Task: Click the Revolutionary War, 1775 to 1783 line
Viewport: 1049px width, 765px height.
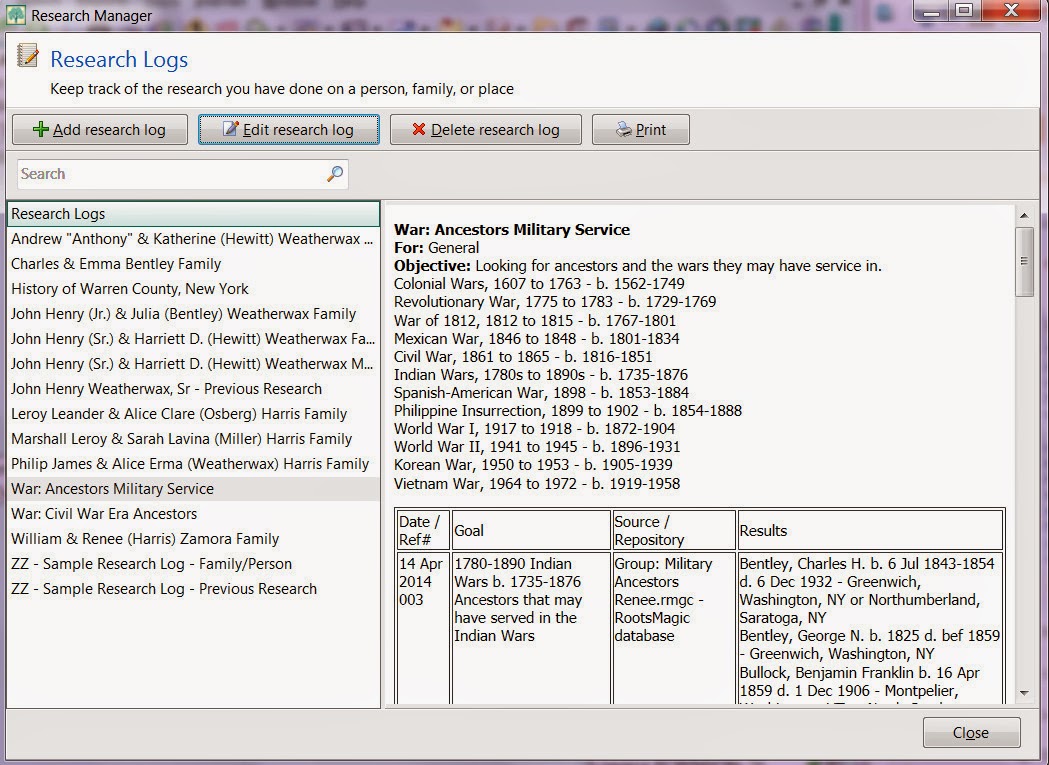Action: coord(555,302)
